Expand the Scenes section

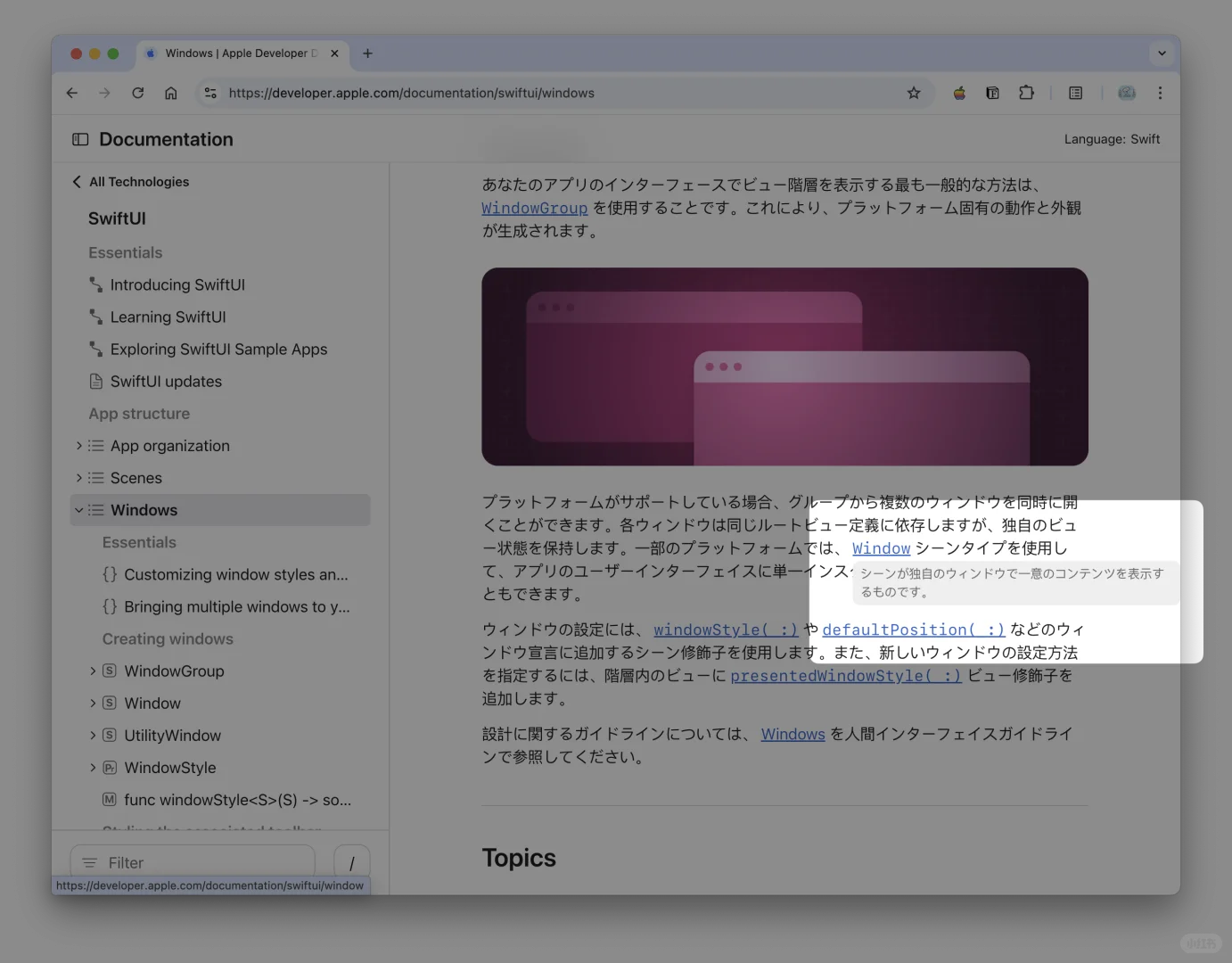click(x=78, y=478)
